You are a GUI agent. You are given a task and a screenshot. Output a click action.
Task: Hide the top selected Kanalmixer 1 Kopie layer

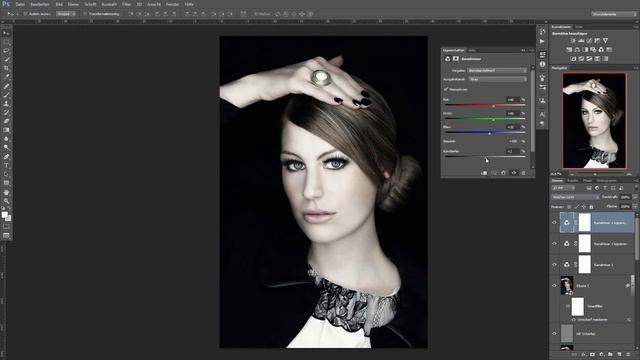coord(554,223)
